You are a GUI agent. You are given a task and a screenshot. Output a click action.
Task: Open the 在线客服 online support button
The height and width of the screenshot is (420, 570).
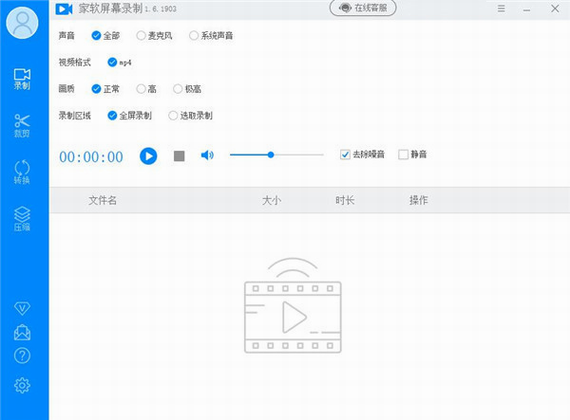pos(363,8)
